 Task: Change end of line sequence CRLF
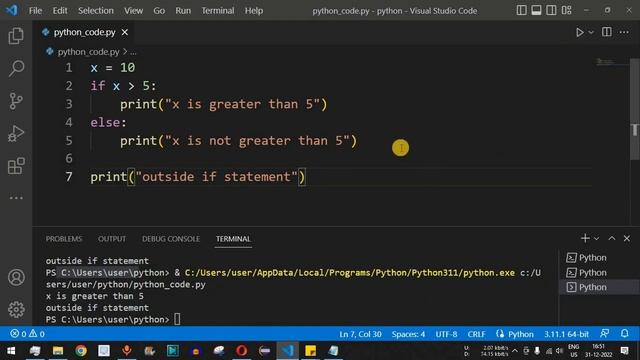click(x=476, y=334)
